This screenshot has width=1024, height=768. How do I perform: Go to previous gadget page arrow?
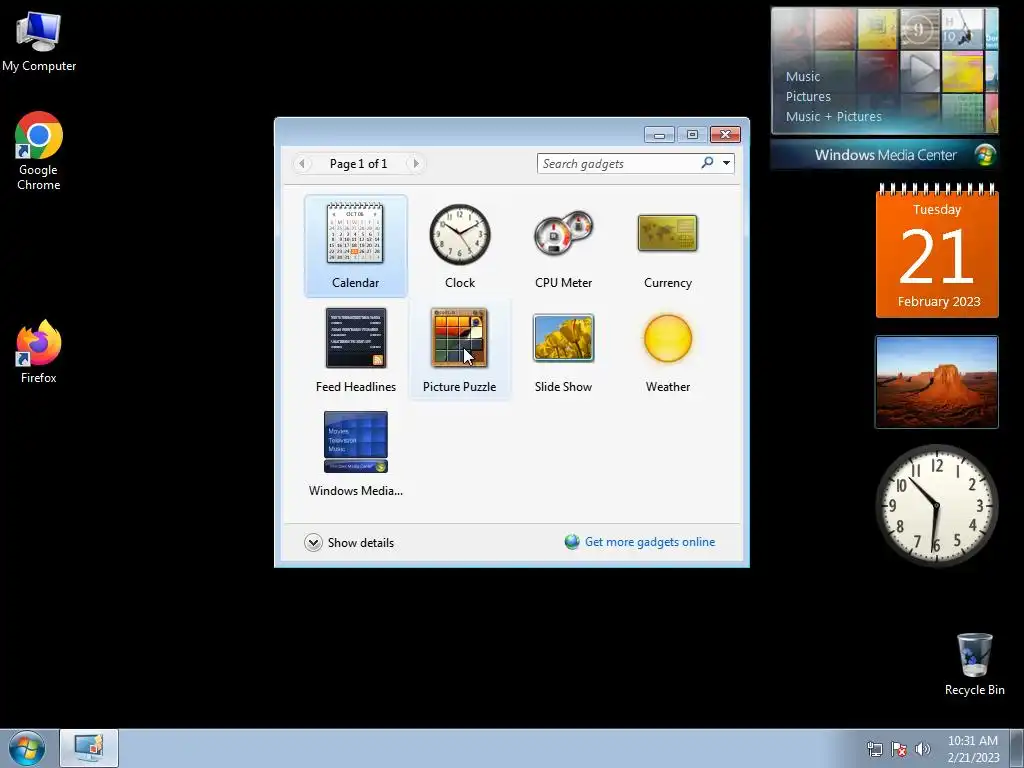coord(302,163)
